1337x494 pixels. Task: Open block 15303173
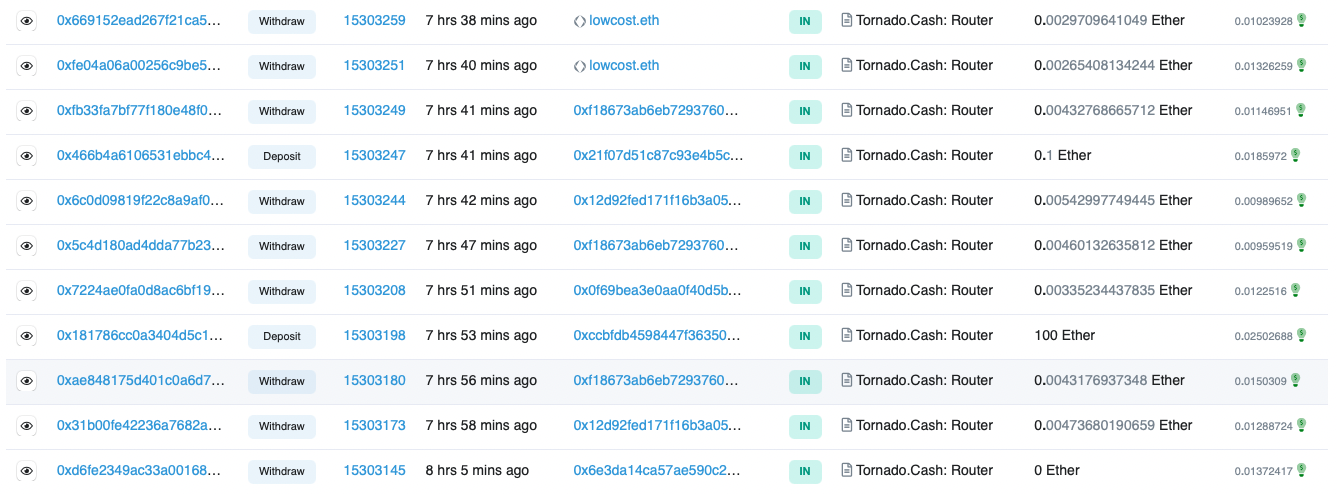click(374, 426)
